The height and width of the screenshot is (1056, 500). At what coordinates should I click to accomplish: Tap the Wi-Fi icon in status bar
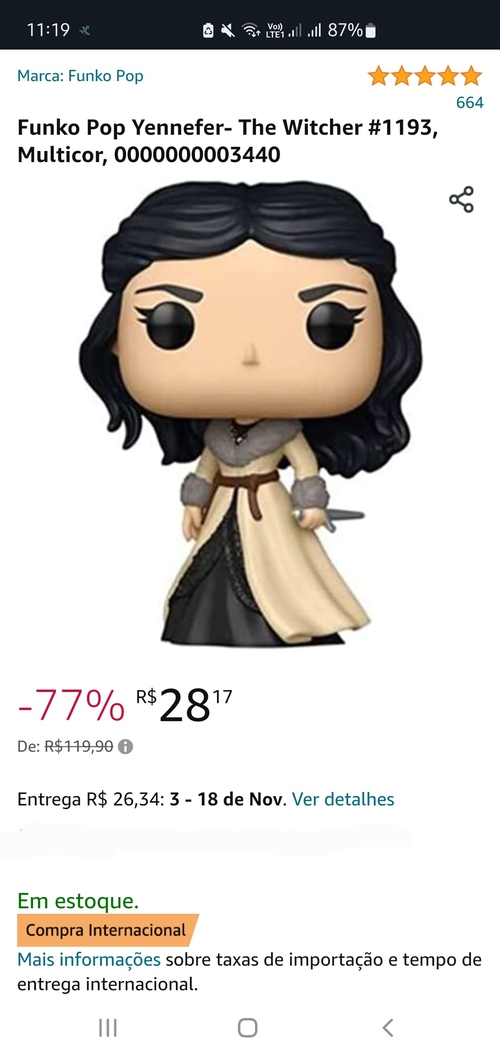[x=251, y=30]
